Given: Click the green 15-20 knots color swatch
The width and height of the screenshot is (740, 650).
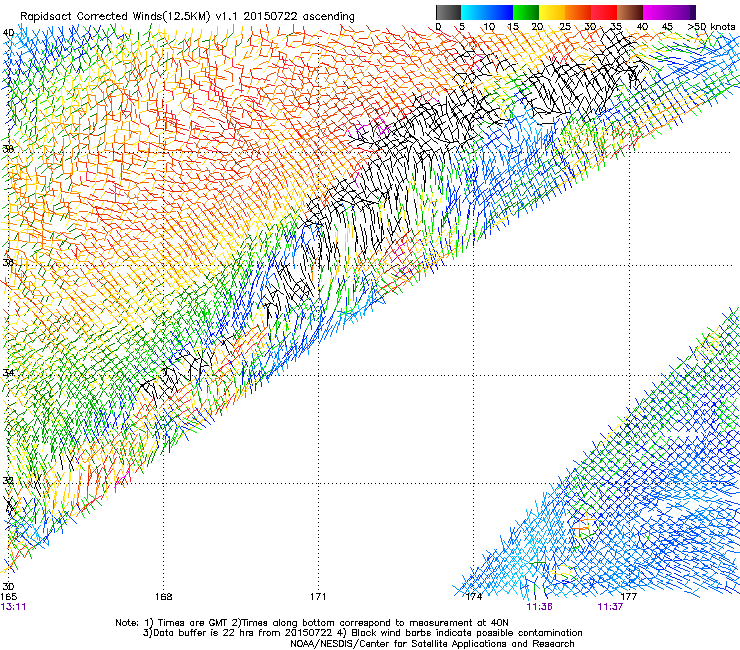Looking at the screenshot, I should tap(526, 12).
